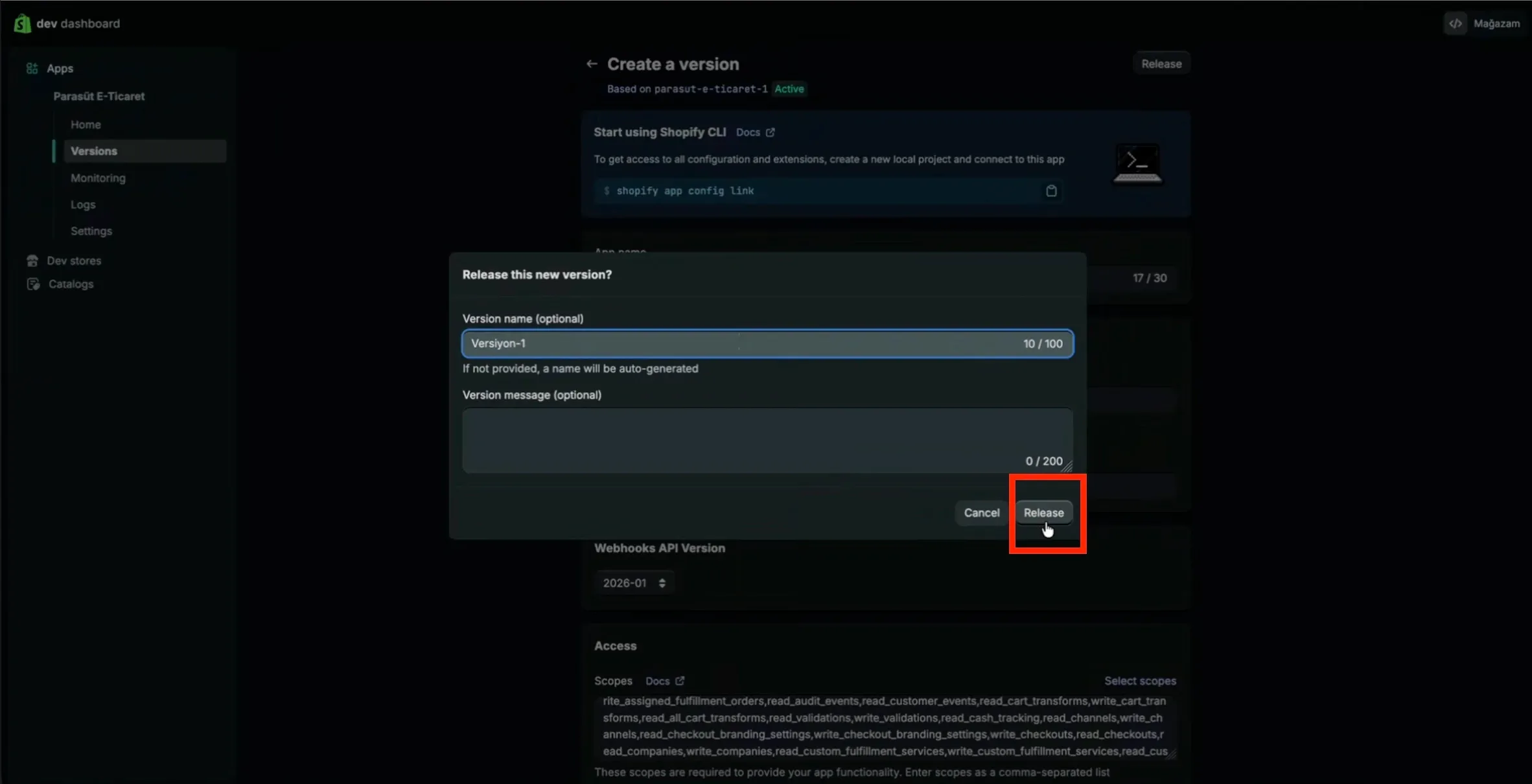Open the Docs link next to Shopify CLI
Screen dimensions: 1532x784
tap(748, 132)
